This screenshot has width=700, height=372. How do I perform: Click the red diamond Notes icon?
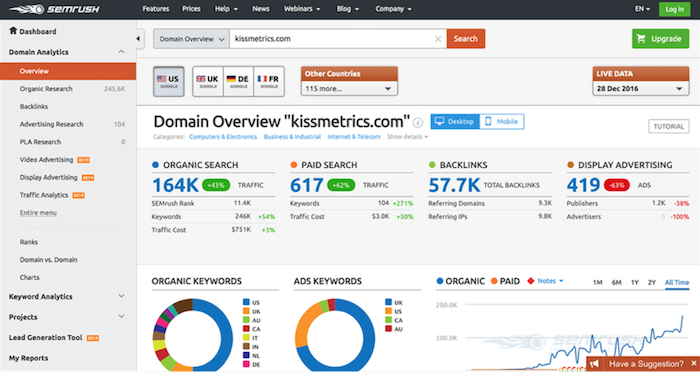click(x=531, y=281)
